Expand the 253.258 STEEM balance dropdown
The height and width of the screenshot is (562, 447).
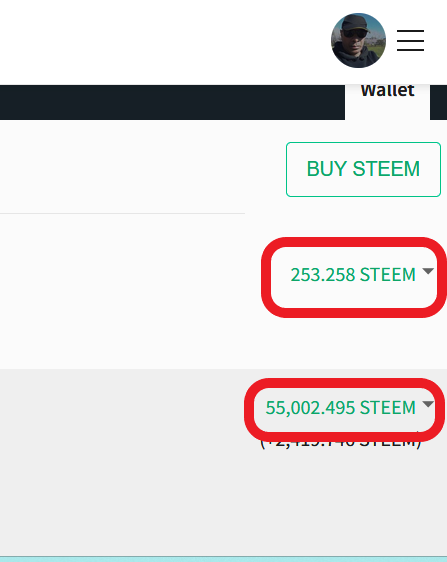click(362, 275)
